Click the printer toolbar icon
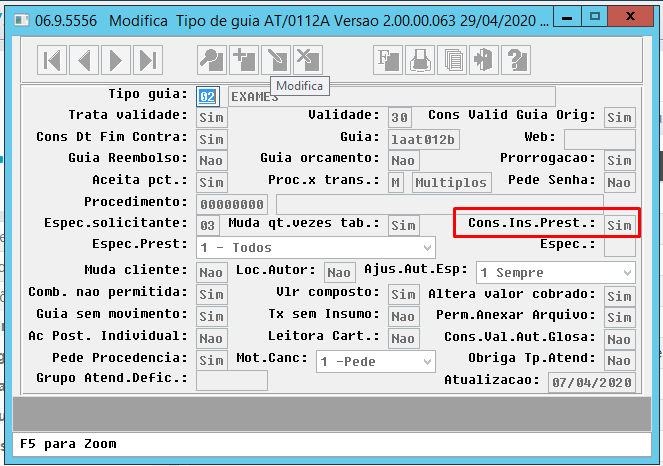The width and height of the screenshot is (663, 466). point(420,60)
